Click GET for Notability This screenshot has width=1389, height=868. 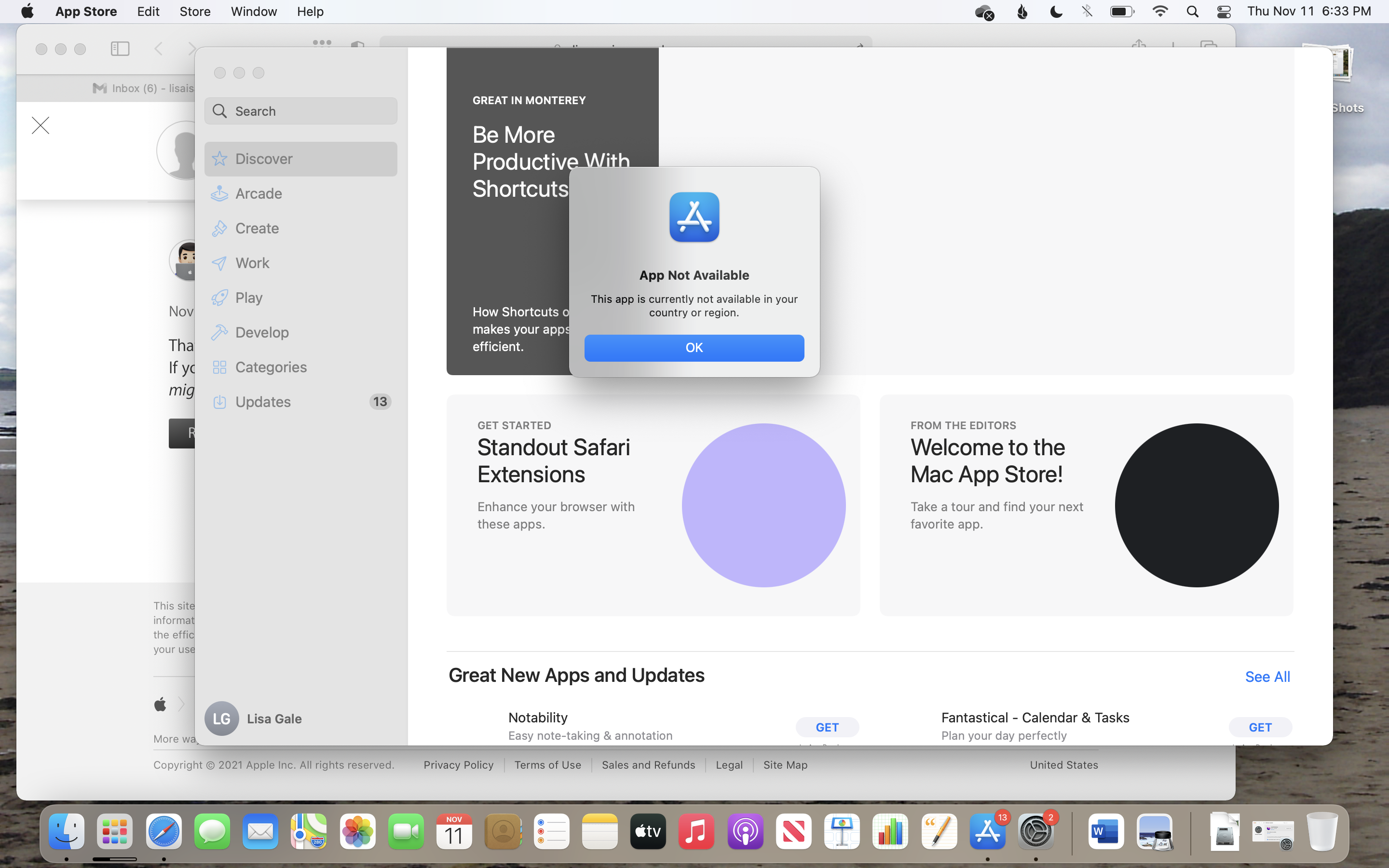coord(827,727)
